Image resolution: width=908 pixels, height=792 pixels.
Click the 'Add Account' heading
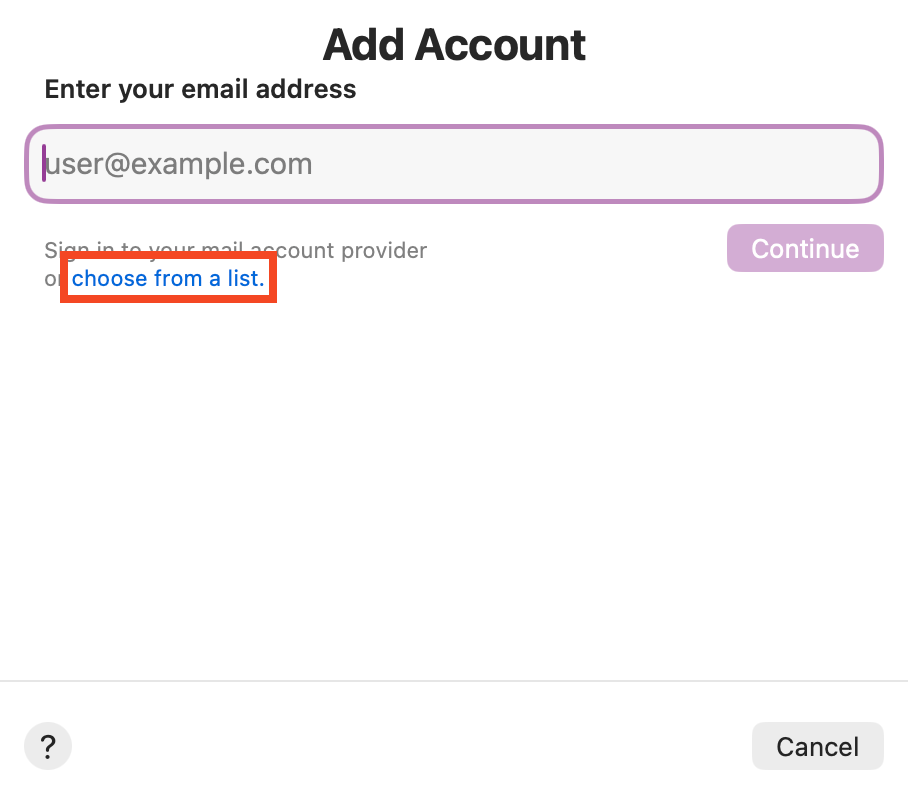[x=454, y=45]
